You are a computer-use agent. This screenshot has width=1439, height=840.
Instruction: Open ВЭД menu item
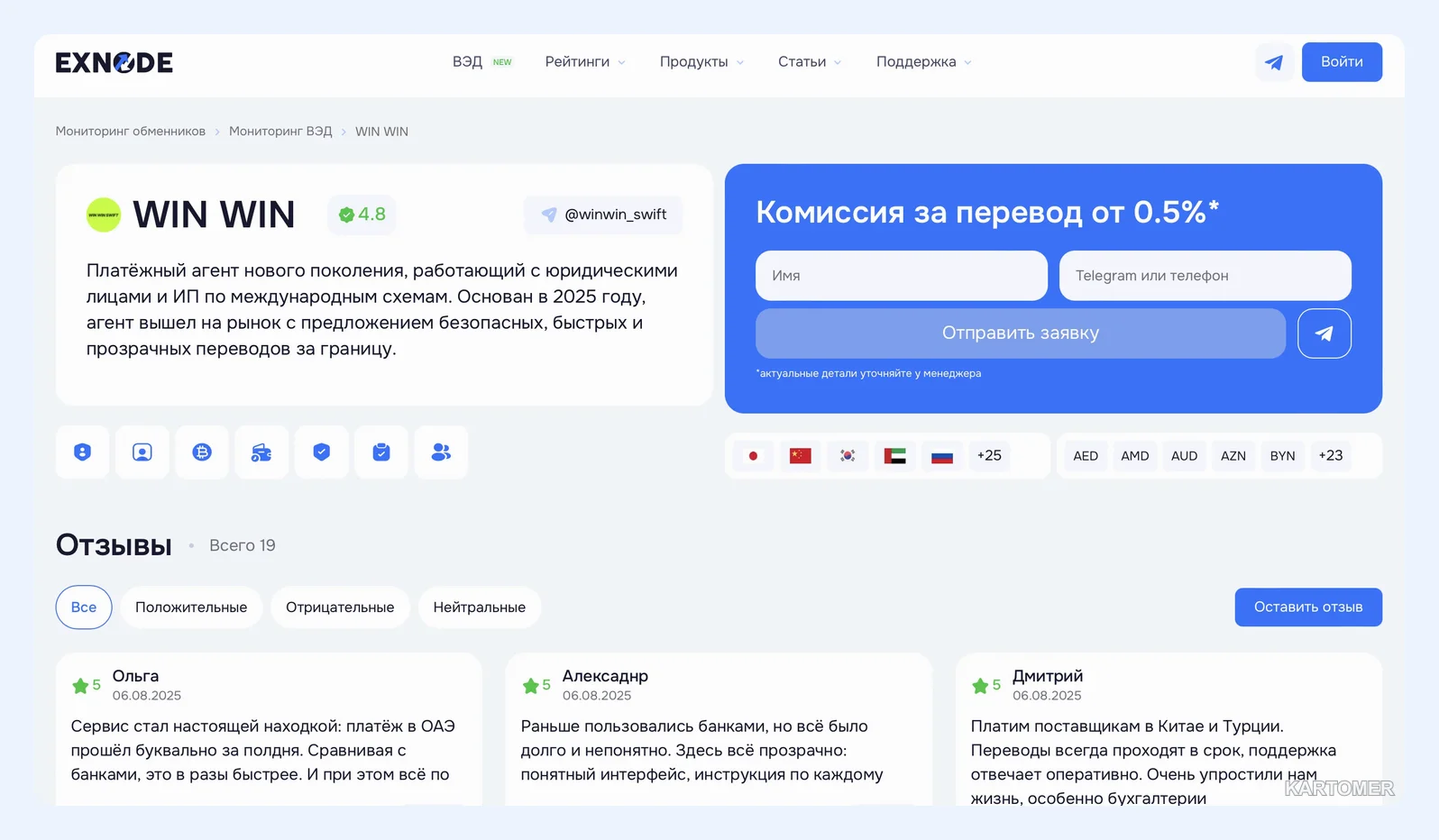[x=481, y=62]
